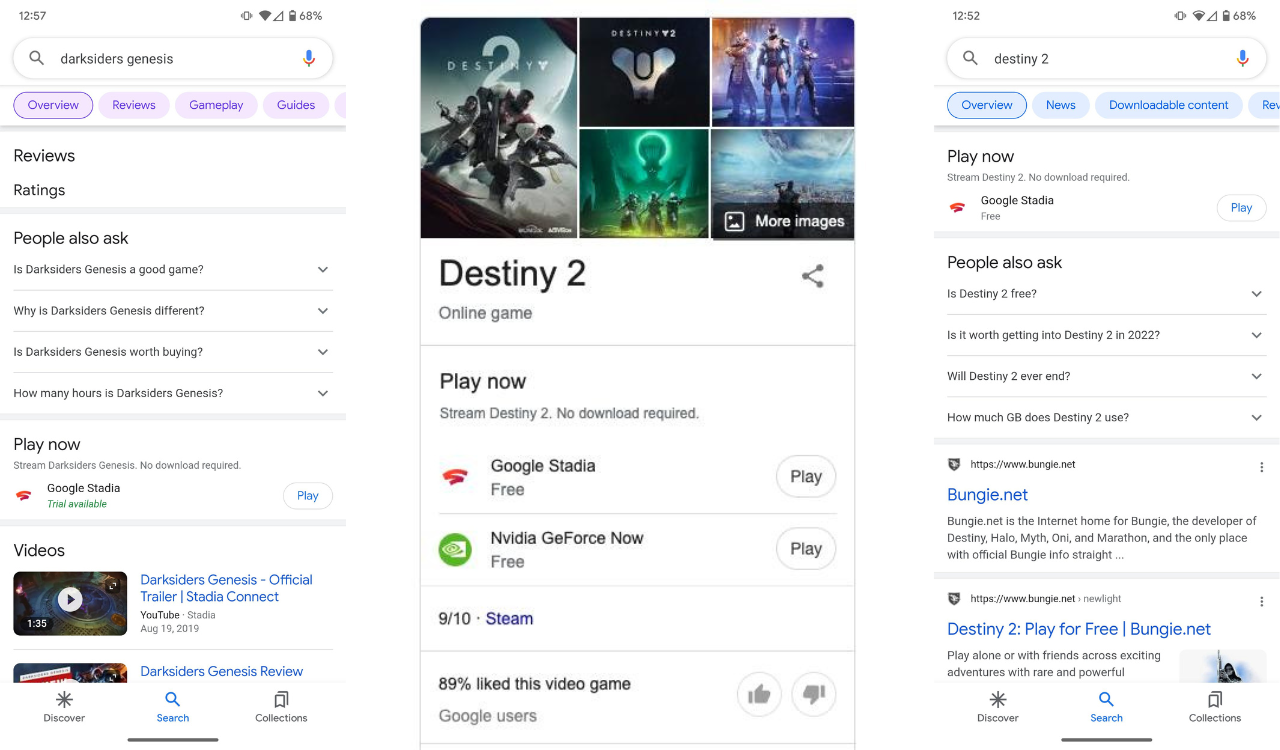Open Destiny 2 three guardians image
This screenshot has height=750, width=1280.
tap(783, 72)
